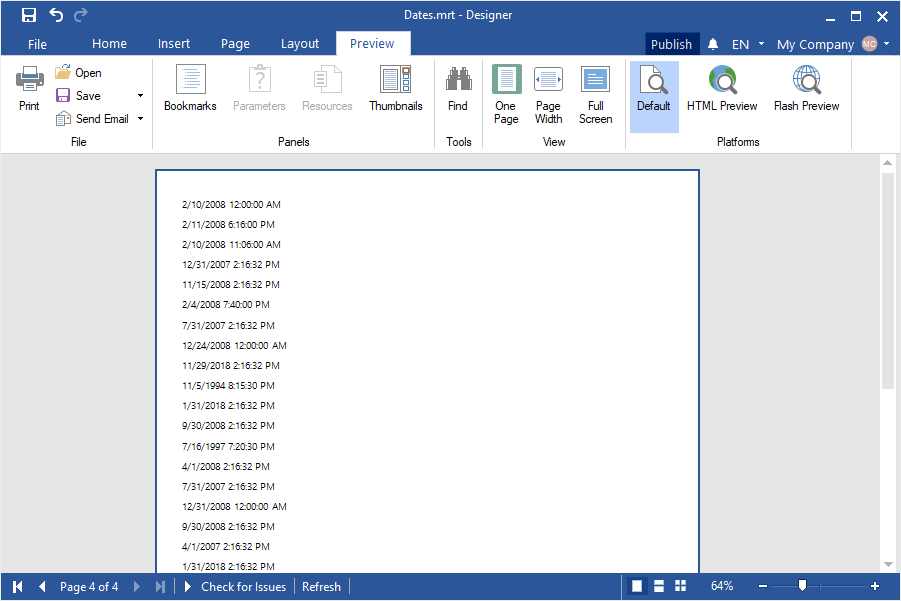Click Check for Issues in status bar

coord(243,587)
